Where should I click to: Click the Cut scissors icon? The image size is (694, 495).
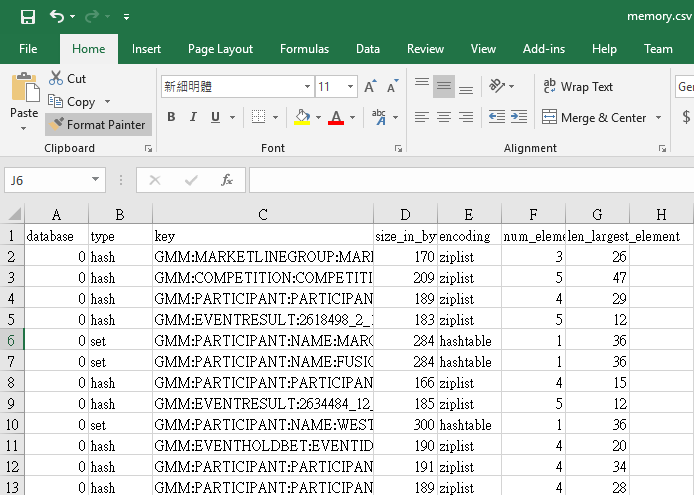[x=56, y=78]
